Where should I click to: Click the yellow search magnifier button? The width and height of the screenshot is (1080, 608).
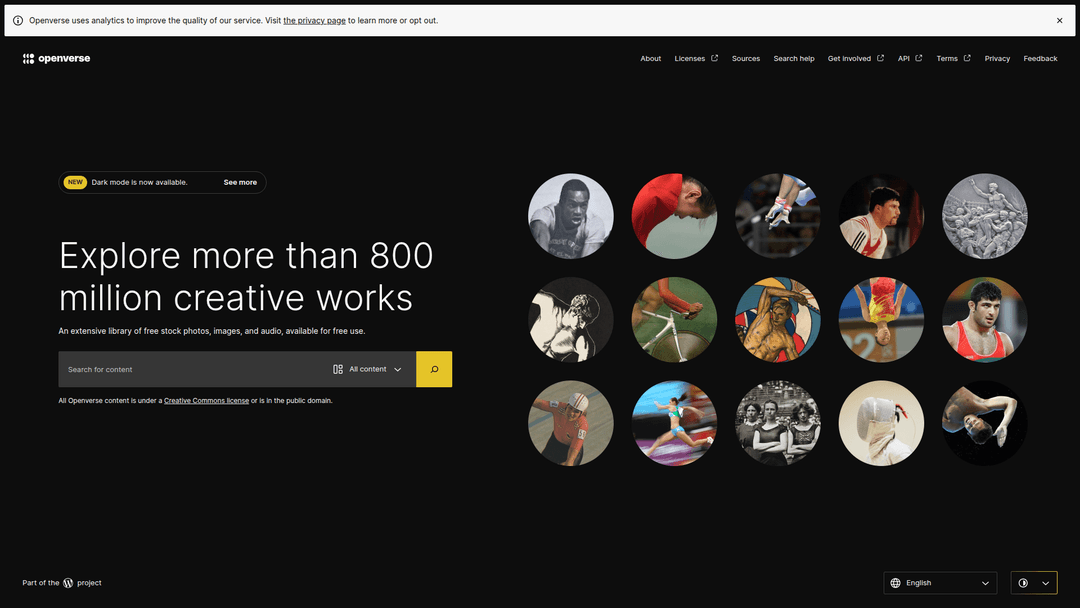pyautogui.click(x=434, y=369)
